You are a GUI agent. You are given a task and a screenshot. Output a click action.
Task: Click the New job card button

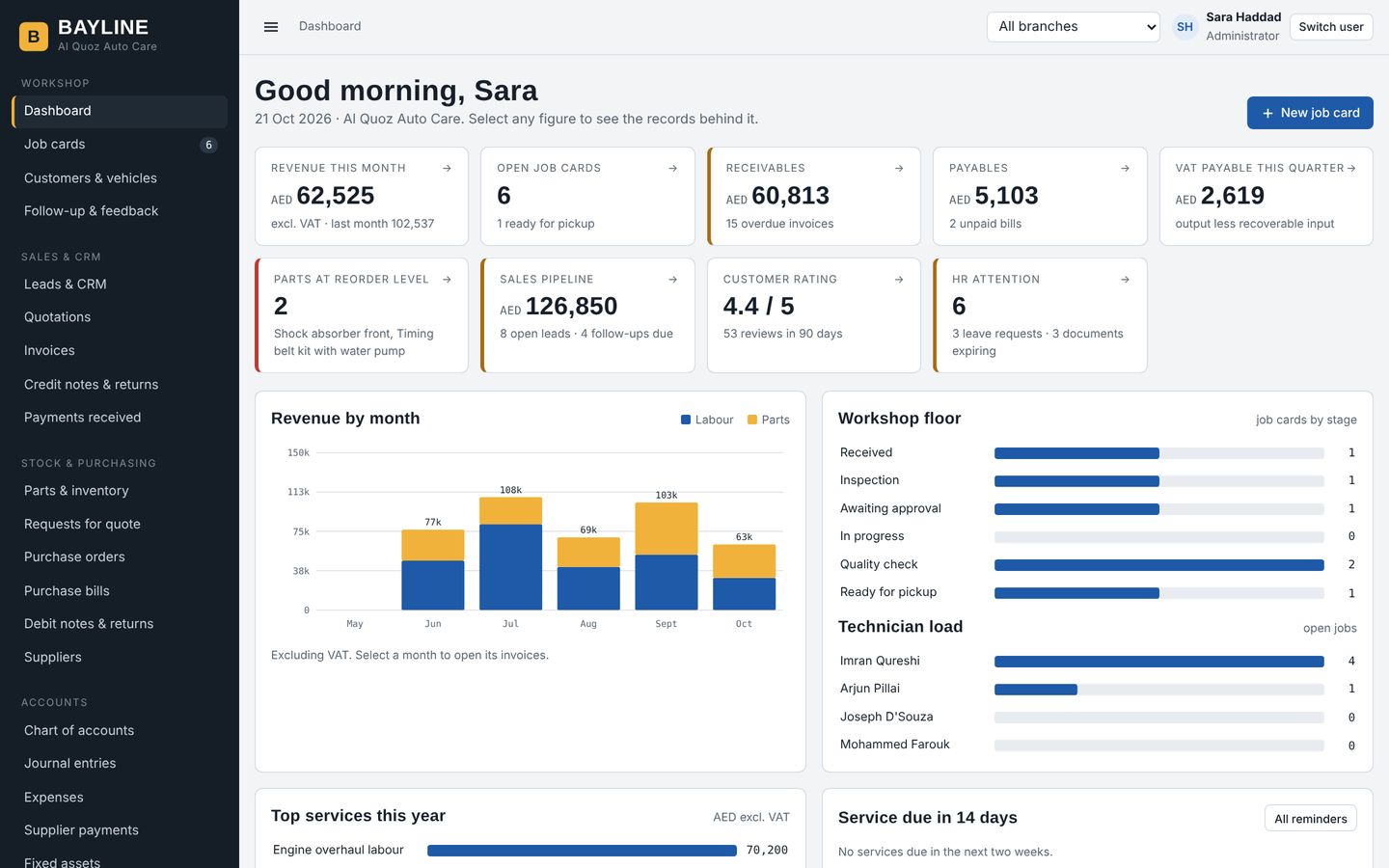point(1310,113)
